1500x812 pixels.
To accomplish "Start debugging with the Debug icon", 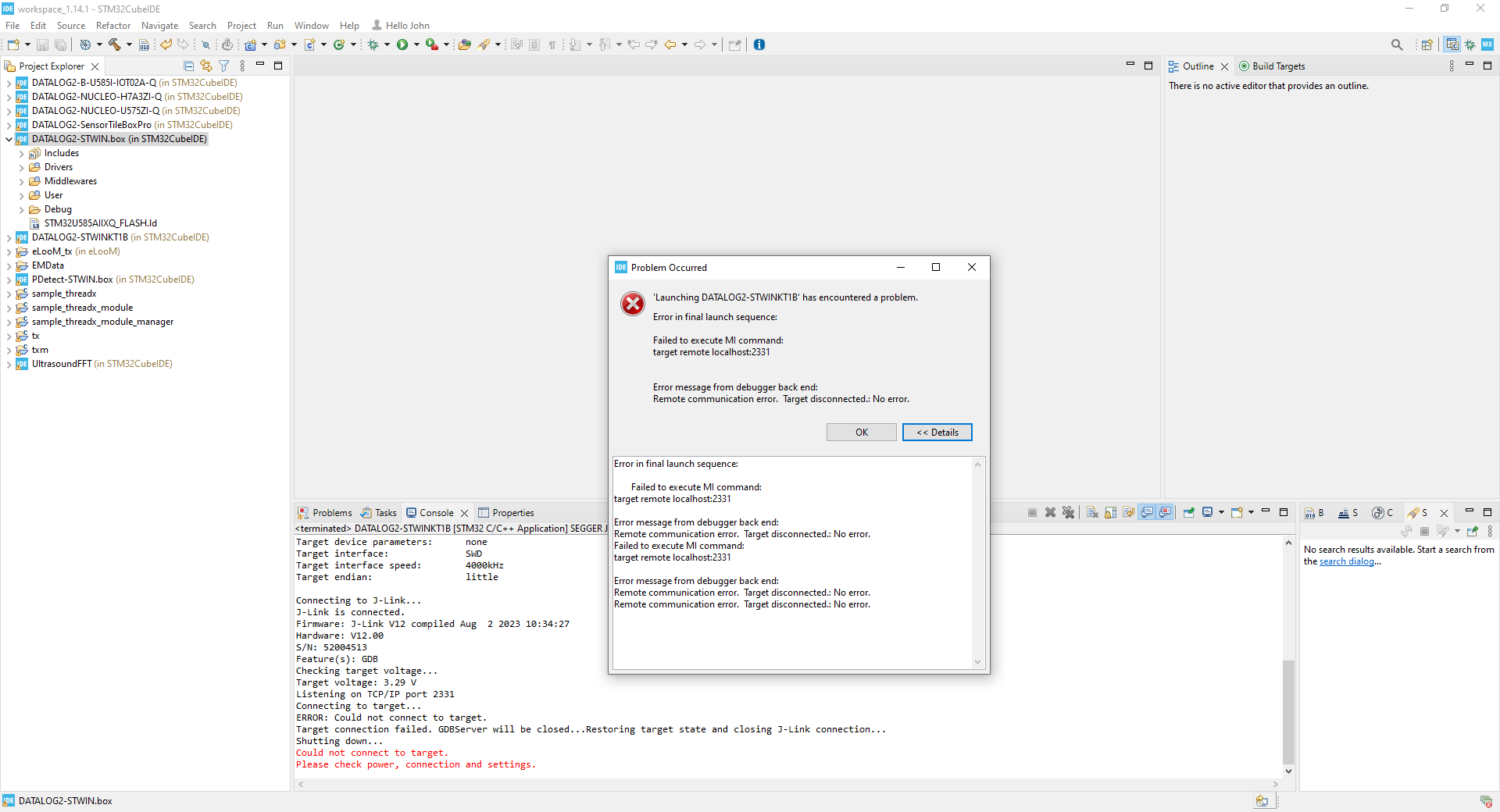I will pyautogui.click(x=372, y=45).
